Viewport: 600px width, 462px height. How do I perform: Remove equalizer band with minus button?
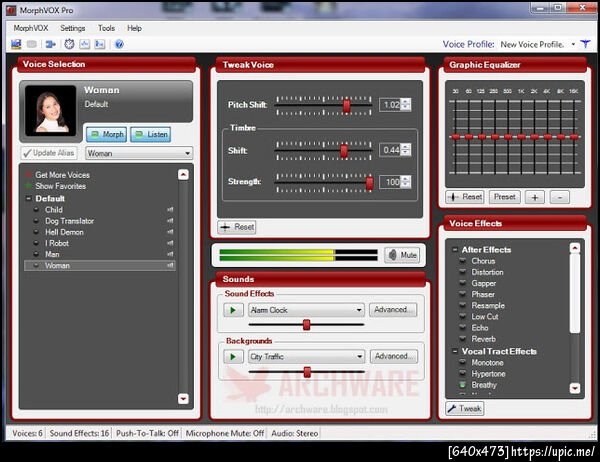(559, 198)
